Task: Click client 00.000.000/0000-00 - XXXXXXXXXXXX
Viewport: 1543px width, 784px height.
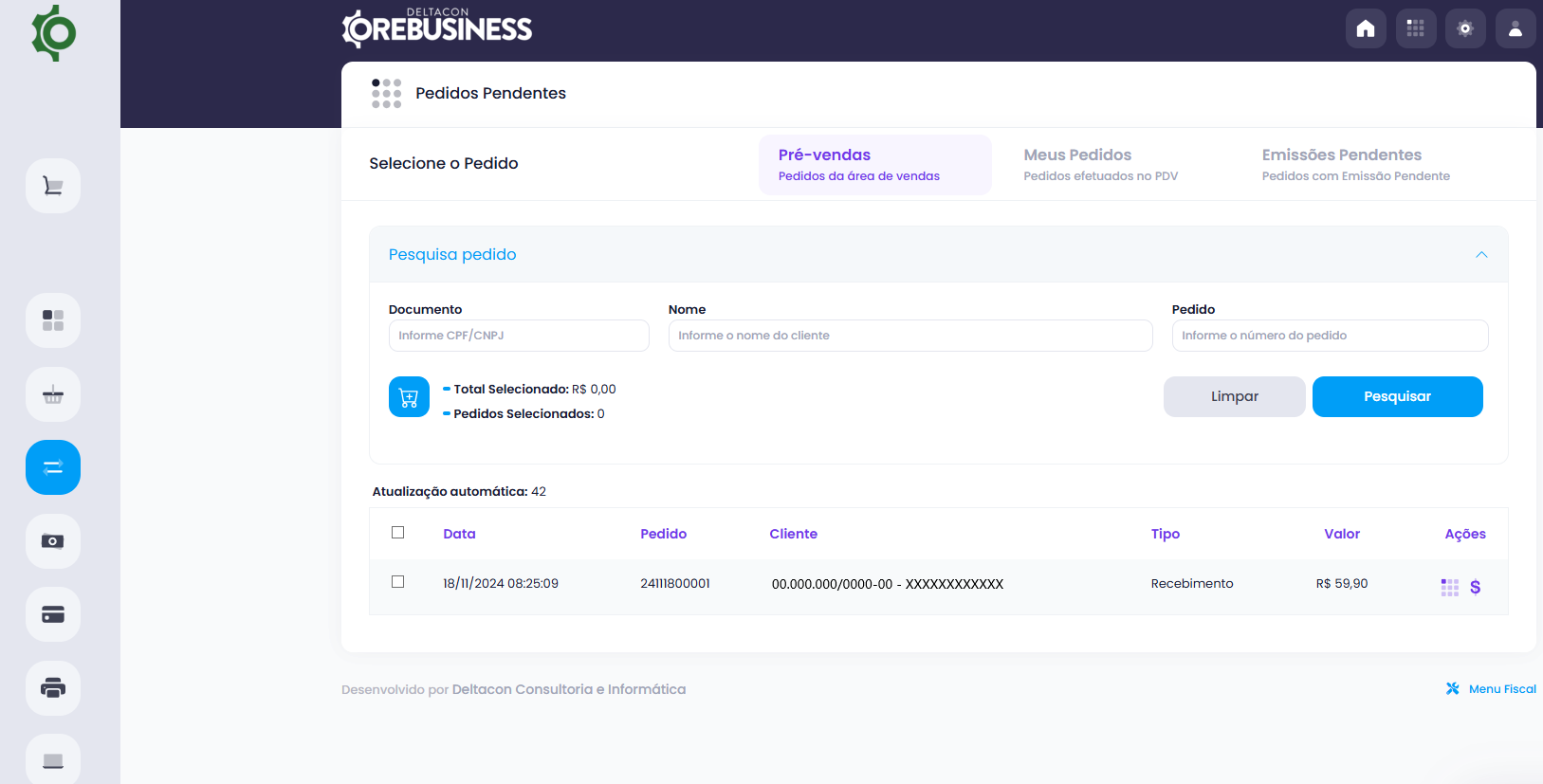Action: tap(888, 584)
